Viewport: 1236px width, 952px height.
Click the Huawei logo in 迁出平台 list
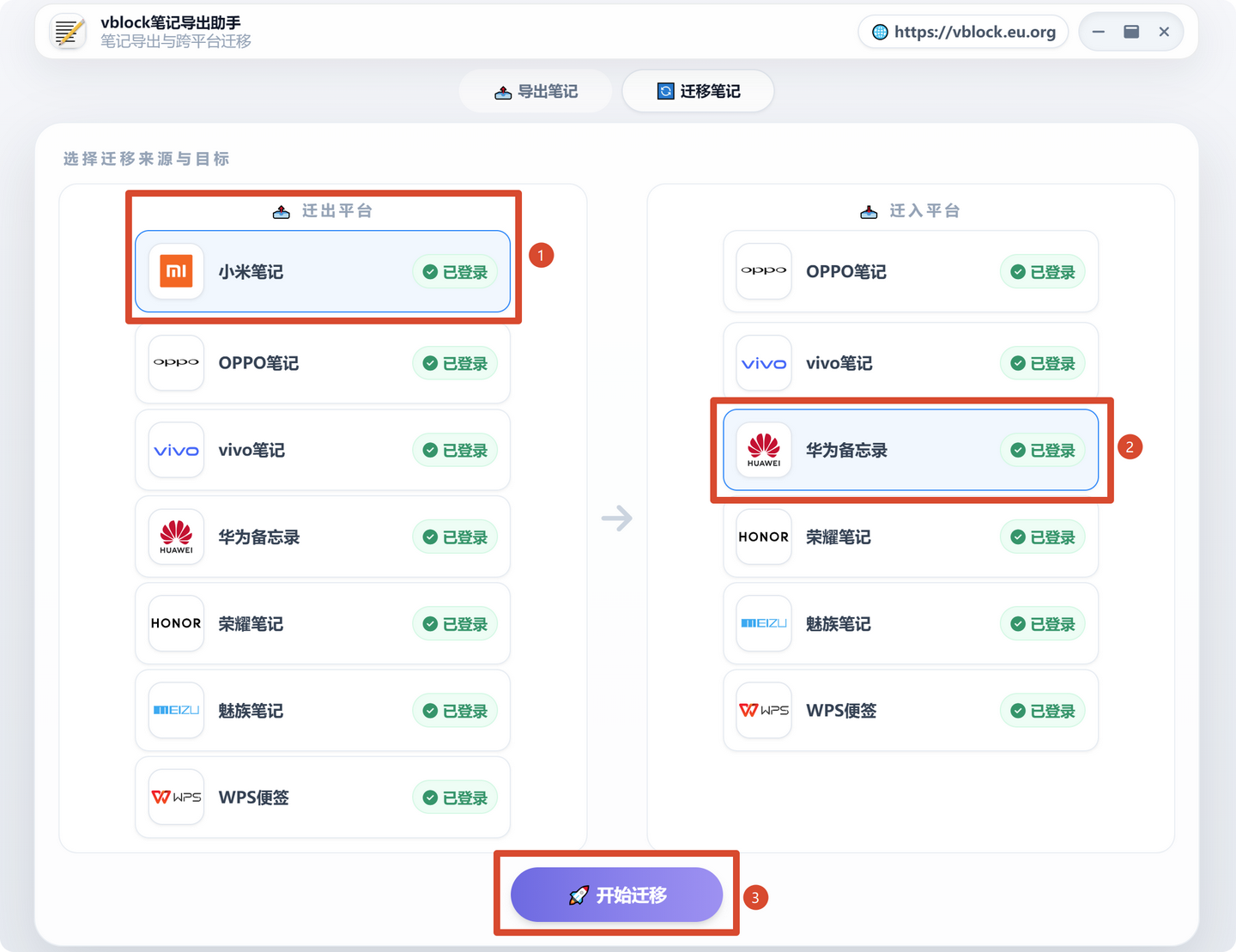coord(176,537)
